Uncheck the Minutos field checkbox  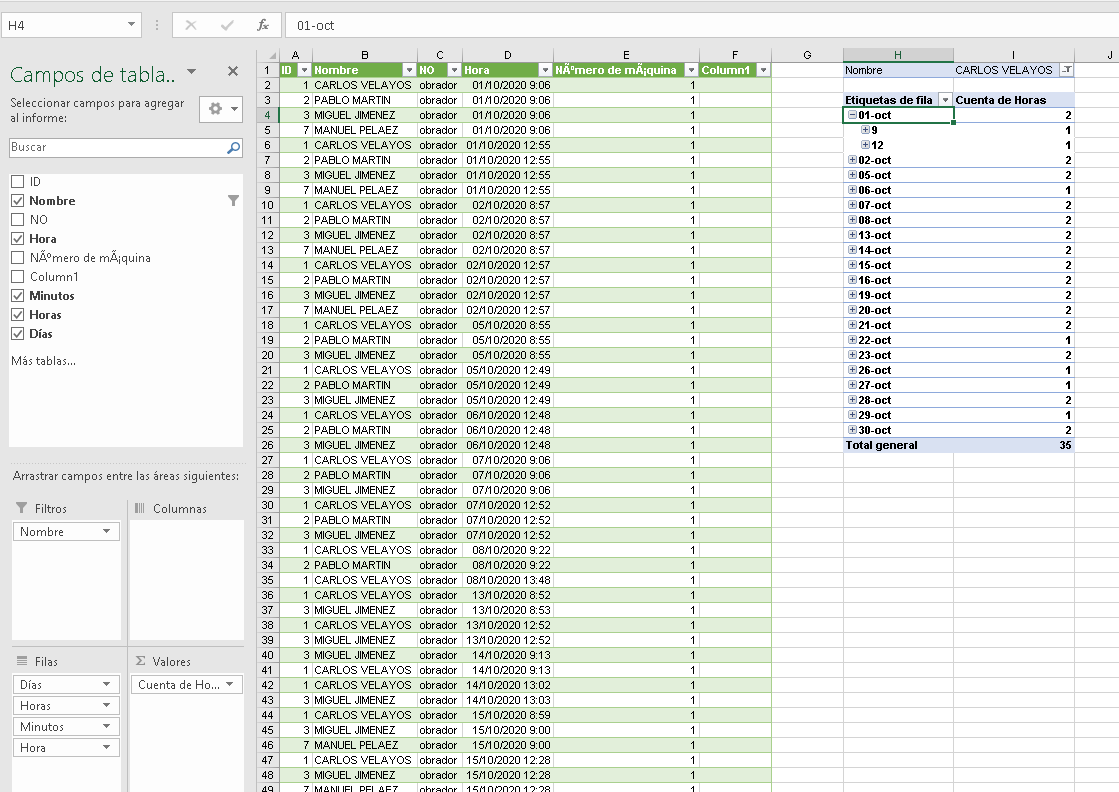click(x=17, y=296)
